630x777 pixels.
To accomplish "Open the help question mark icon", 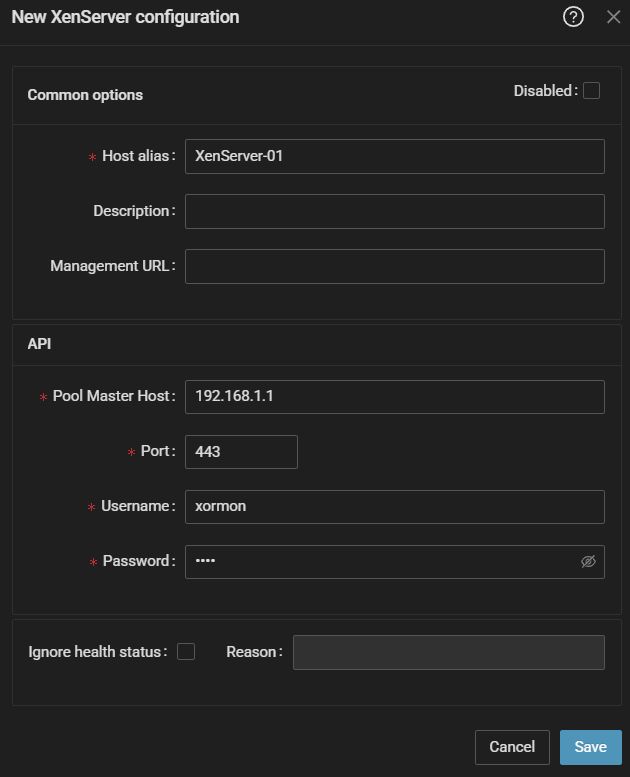I will point(573,17).
